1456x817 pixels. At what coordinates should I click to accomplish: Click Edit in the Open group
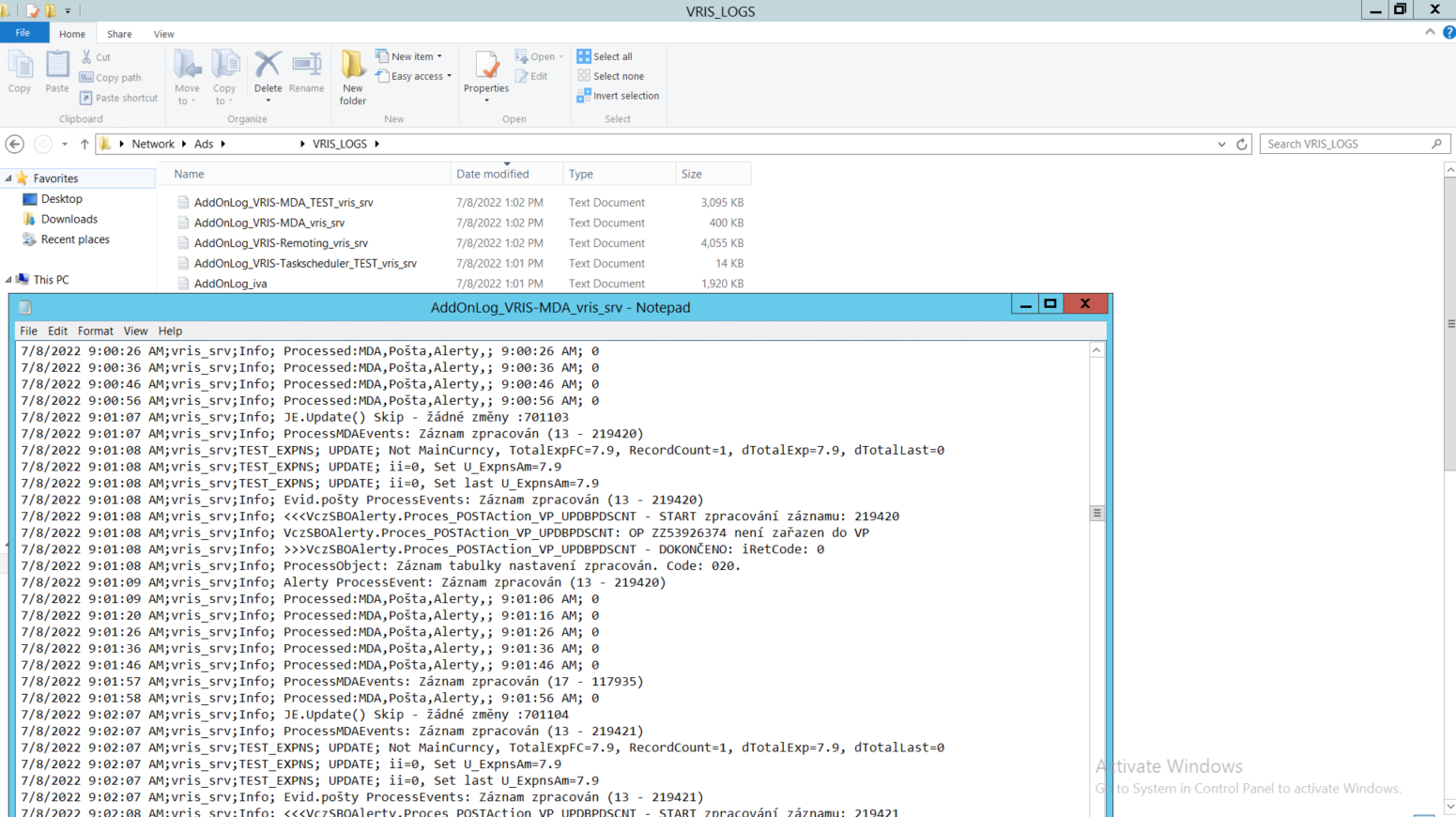click(531, 76)
